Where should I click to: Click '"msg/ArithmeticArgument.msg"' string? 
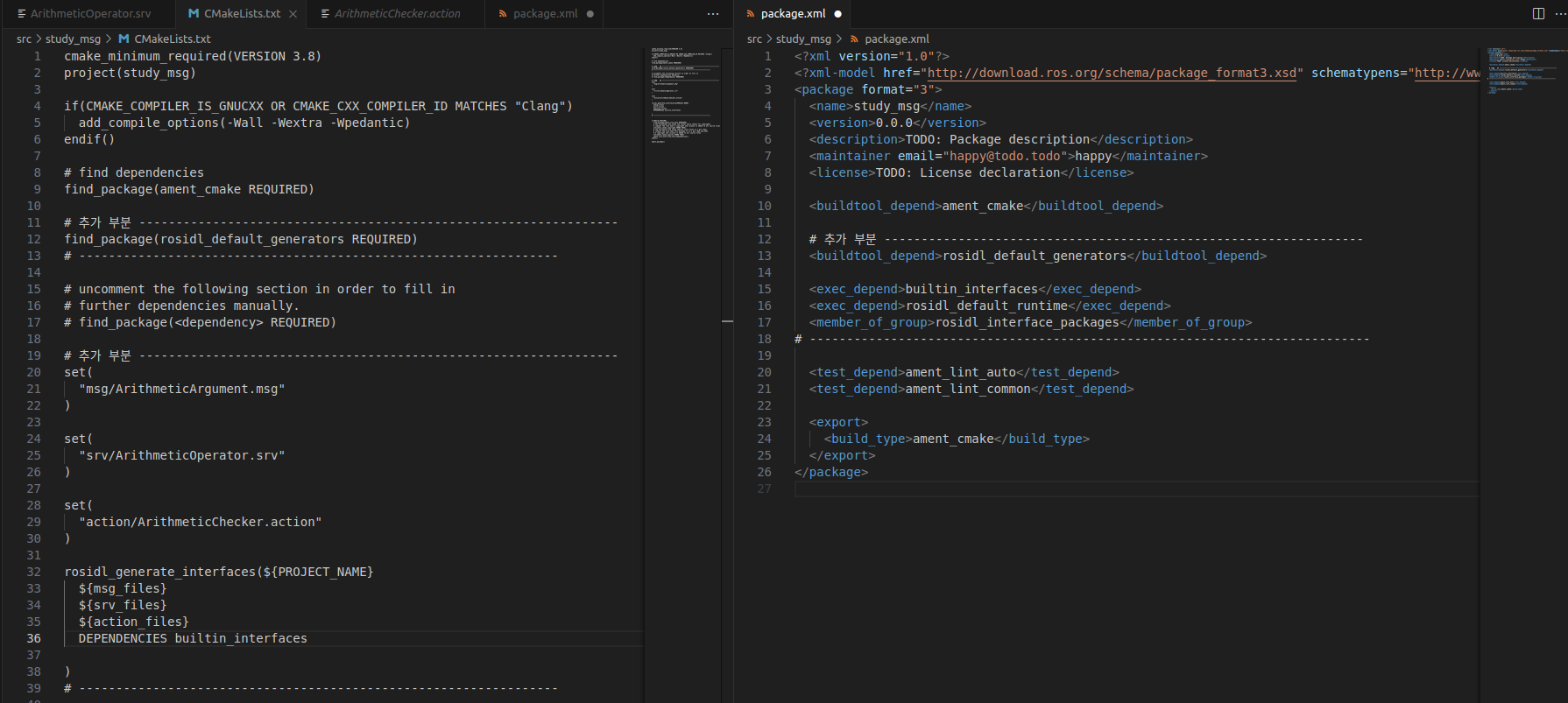click(x=181, y=390)
